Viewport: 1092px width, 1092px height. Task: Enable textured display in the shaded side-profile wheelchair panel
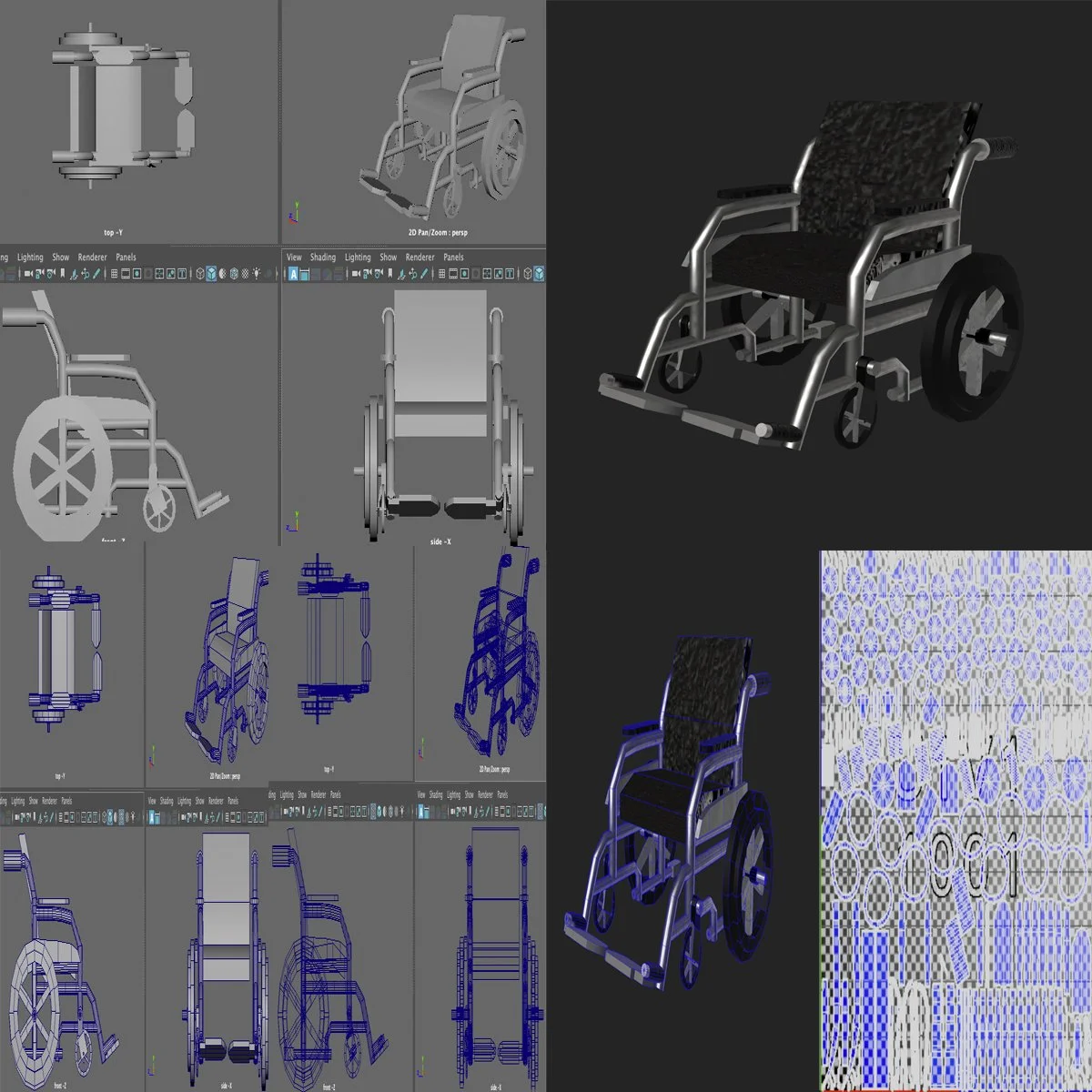point(246,274)
